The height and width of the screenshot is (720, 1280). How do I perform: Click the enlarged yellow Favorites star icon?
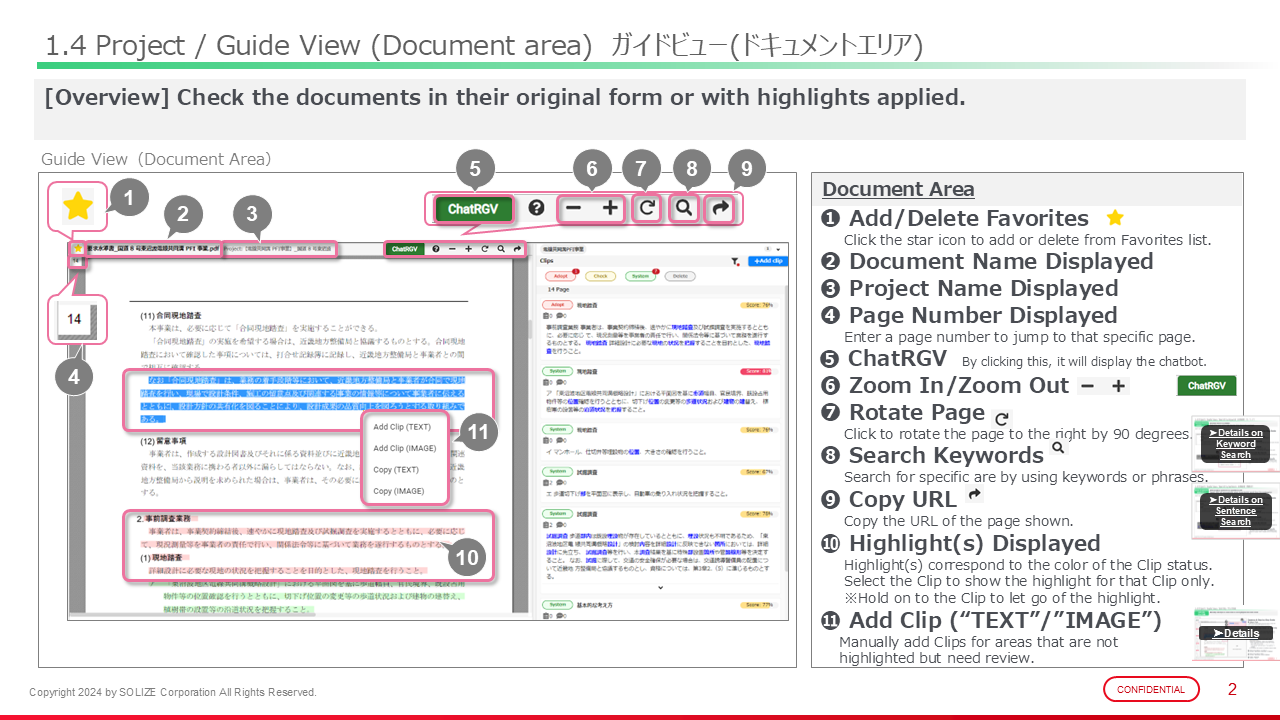pos(78,206)
